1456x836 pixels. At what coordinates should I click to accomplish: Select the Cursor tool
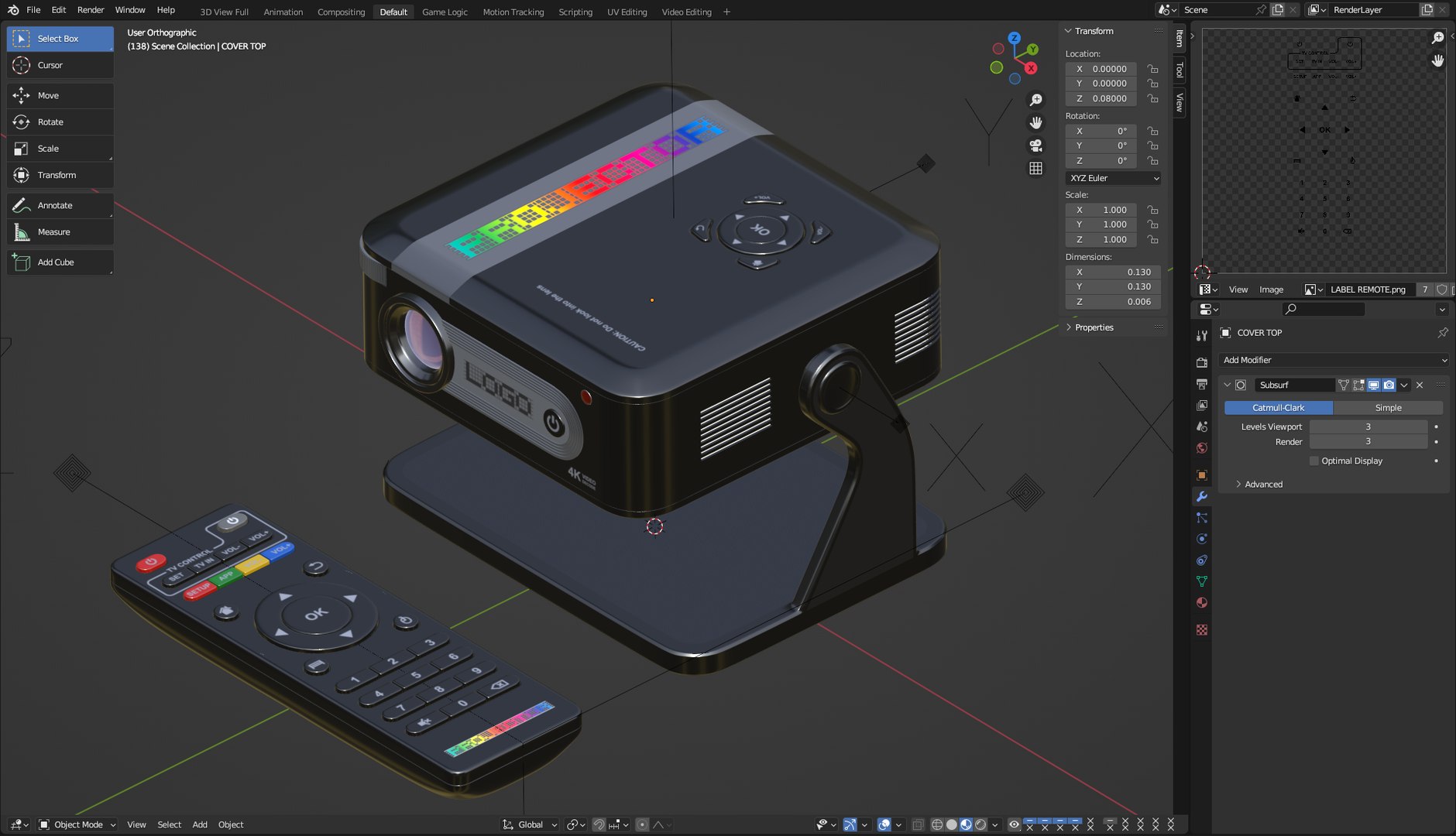[60, 65]
